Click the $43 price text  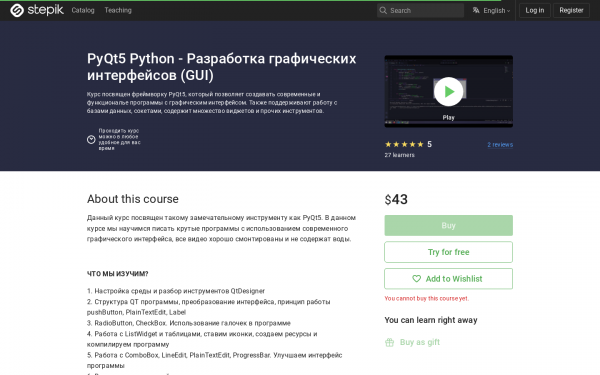click(396, 199)
